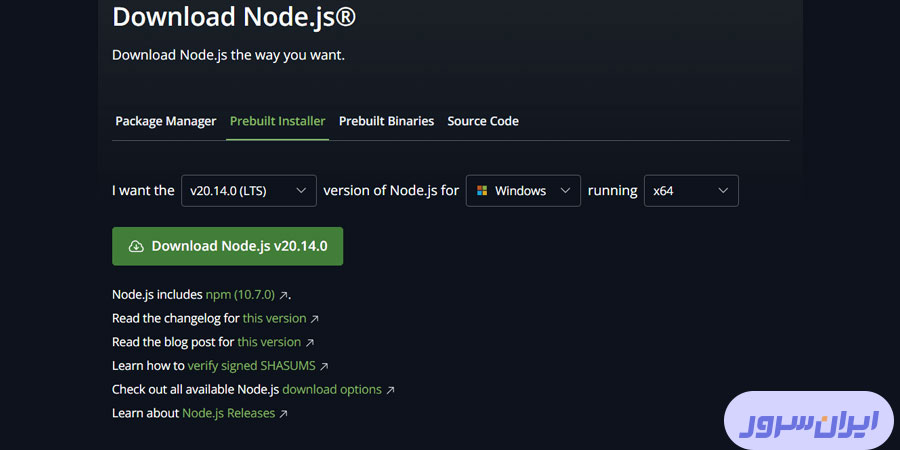900x450 pixels.
Task: Click arrow icon beside download options
Action: (390, 390)
